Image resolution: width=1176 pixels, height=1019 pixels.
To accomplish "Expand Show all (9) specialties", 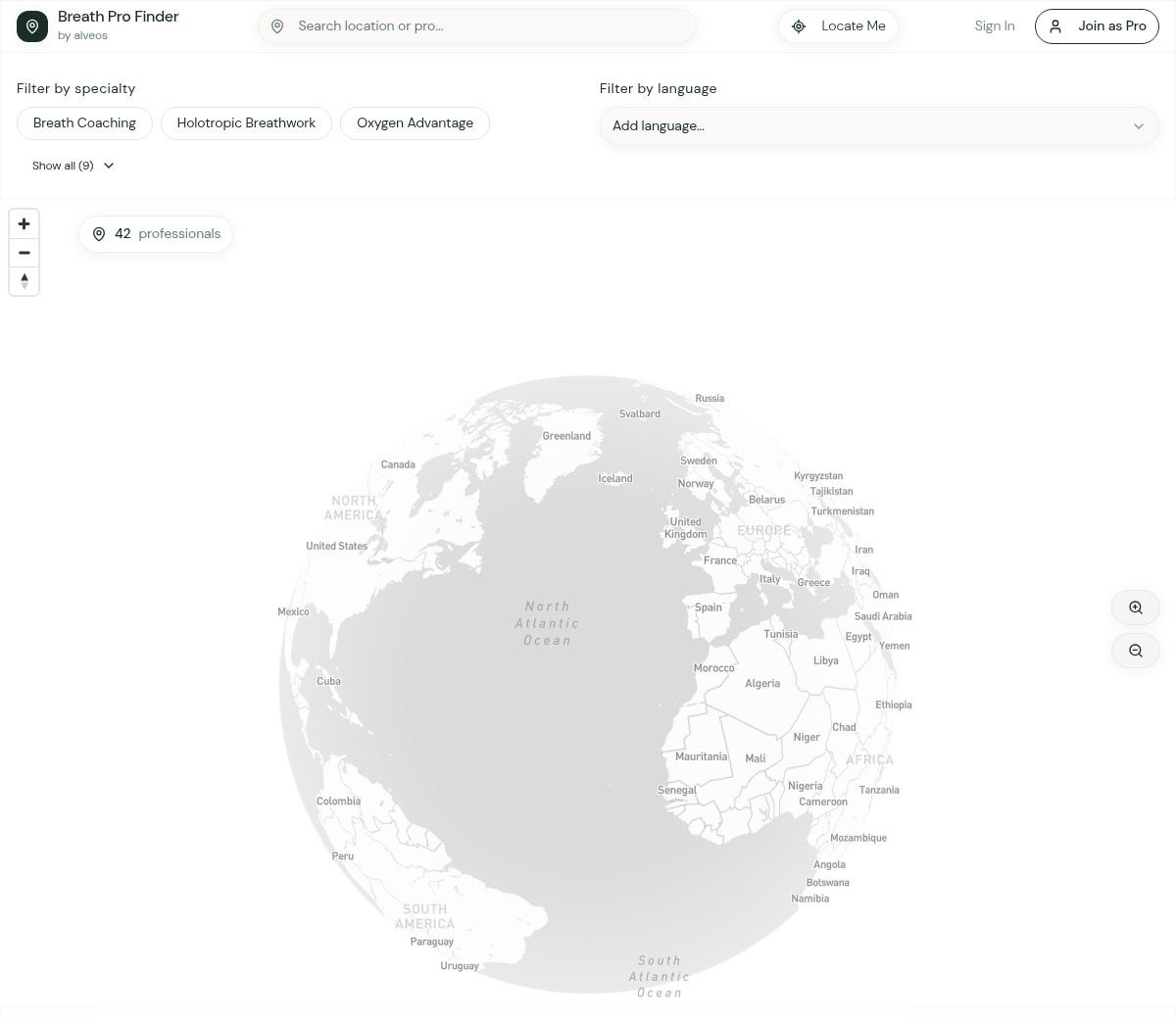I will (73, 166).
